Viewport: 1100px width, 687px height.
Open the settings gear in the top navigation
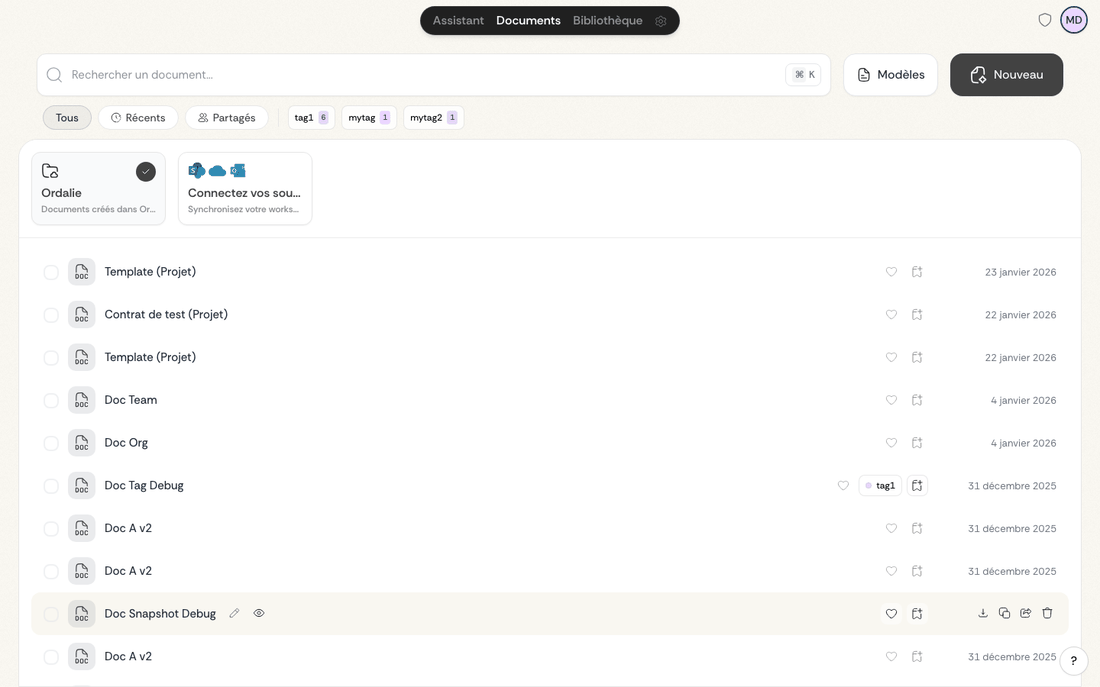pos(661,21)
